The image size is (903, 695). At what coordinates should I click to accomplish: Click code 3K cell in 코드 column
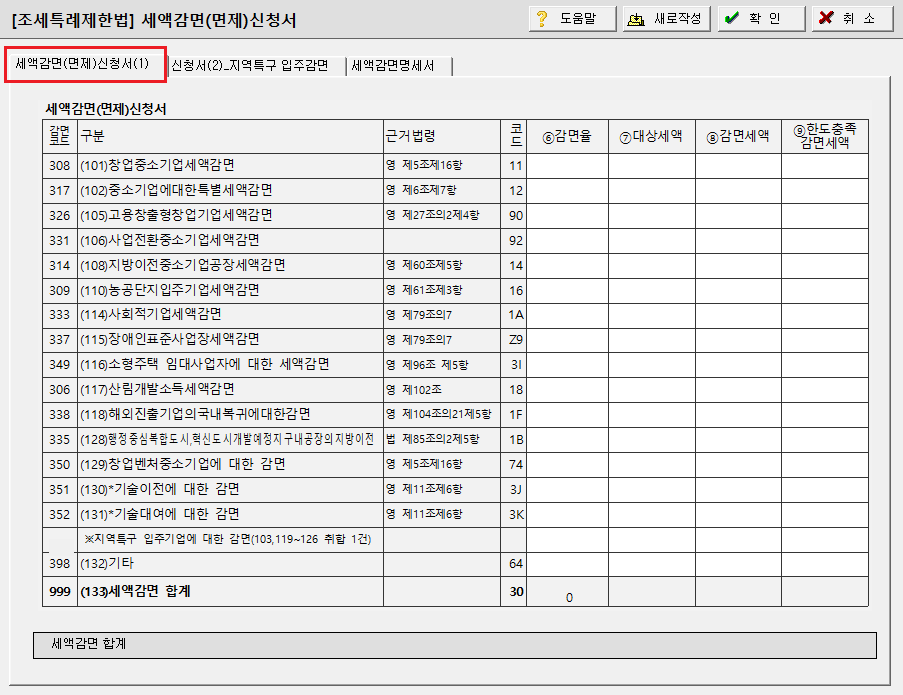[x=515, y=515]
